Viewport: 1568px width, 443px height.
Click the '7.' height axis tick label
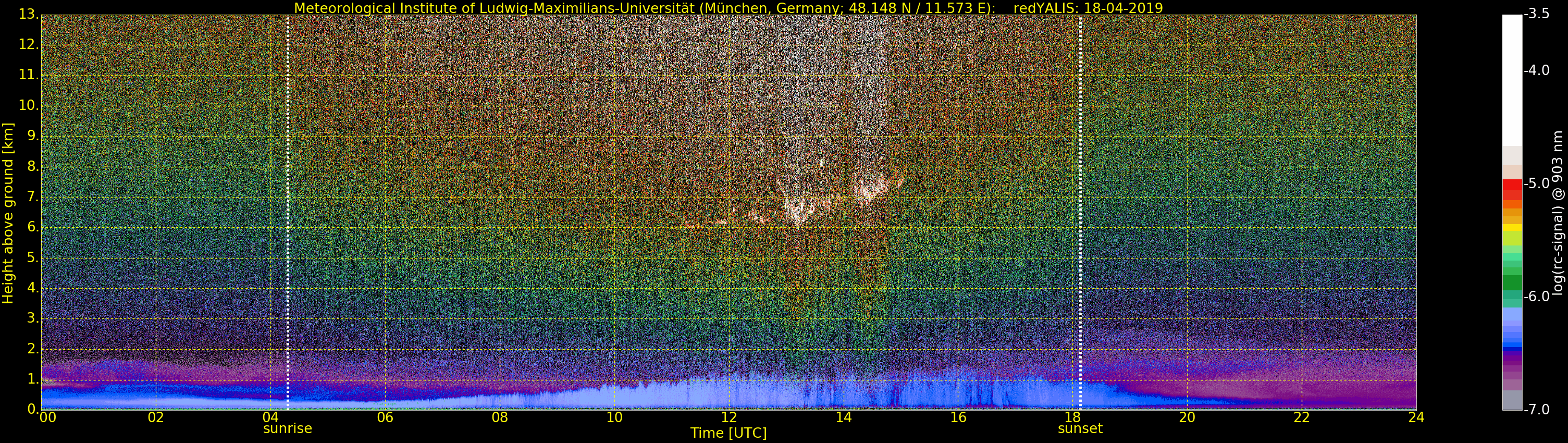click(x=33, y=196)
